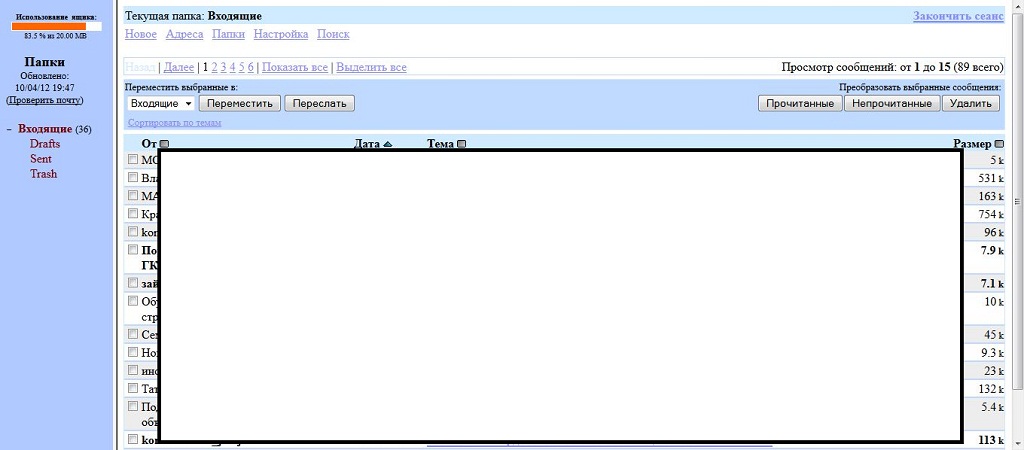Mark selected as Непрочитанные
Screen dimensions: 1024x450
tap(892, 103)
